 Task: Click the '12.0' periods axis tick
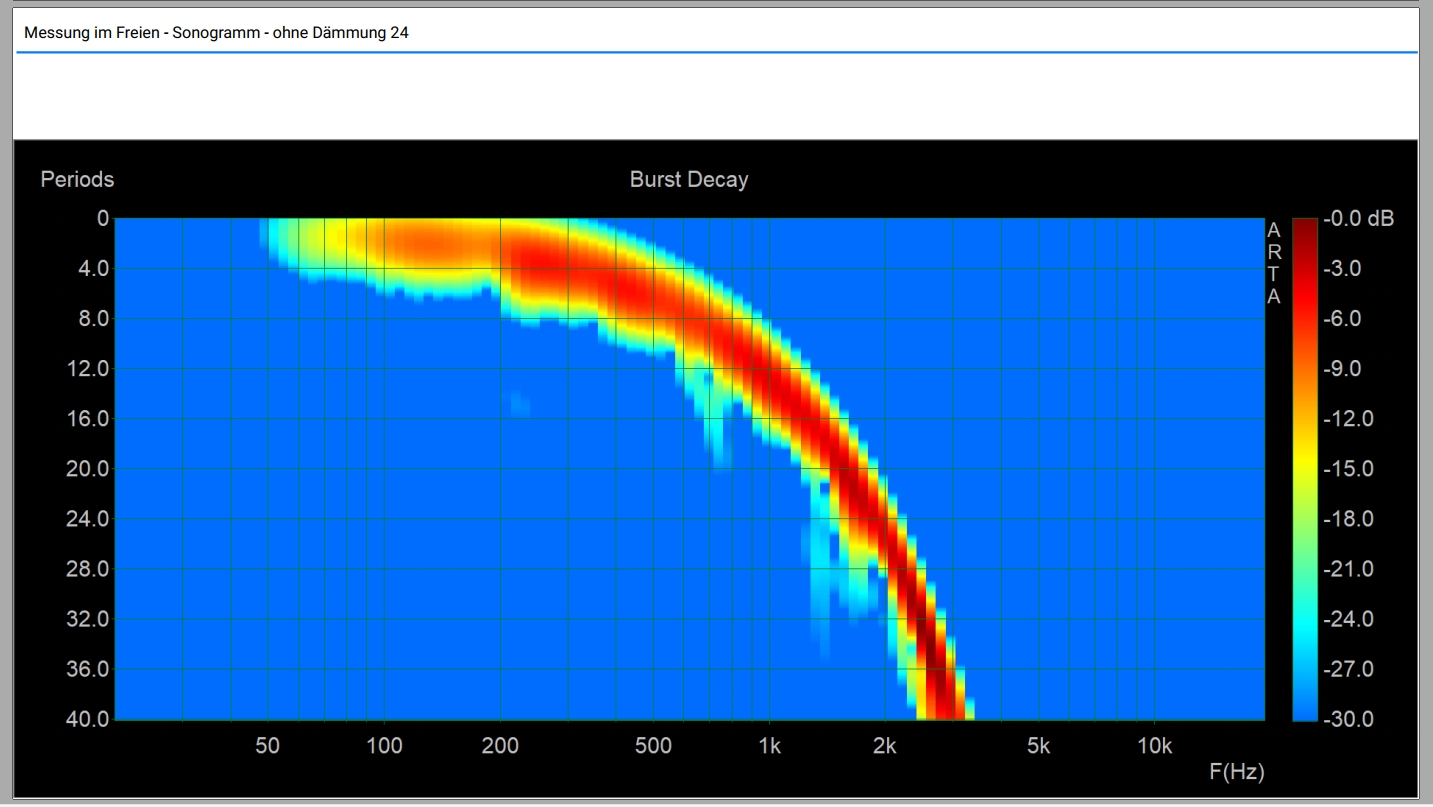[x=87, y=369]
